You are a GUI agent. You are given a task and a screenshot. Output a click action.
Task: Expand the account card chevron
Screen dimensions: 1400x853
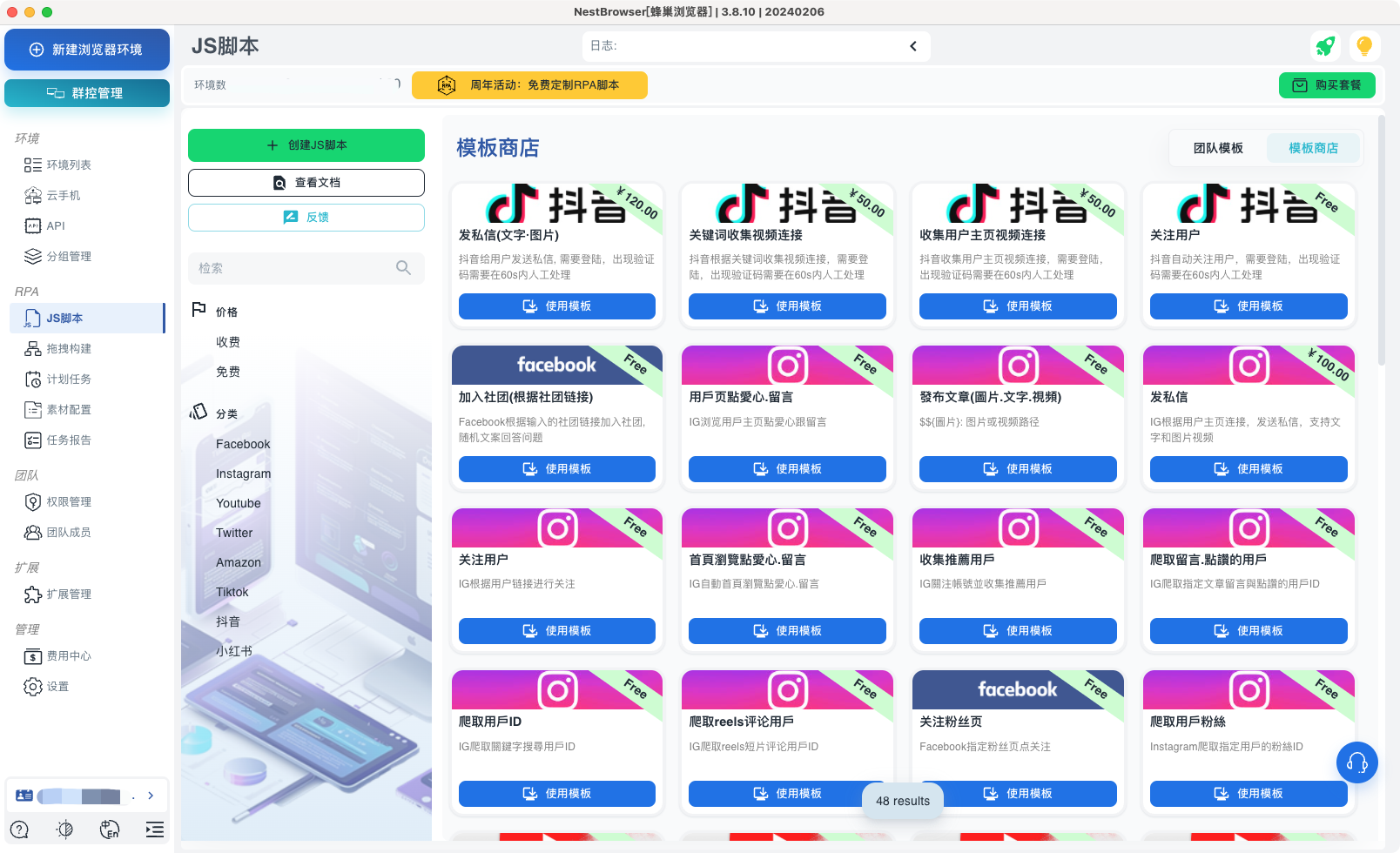click(151, 796)
